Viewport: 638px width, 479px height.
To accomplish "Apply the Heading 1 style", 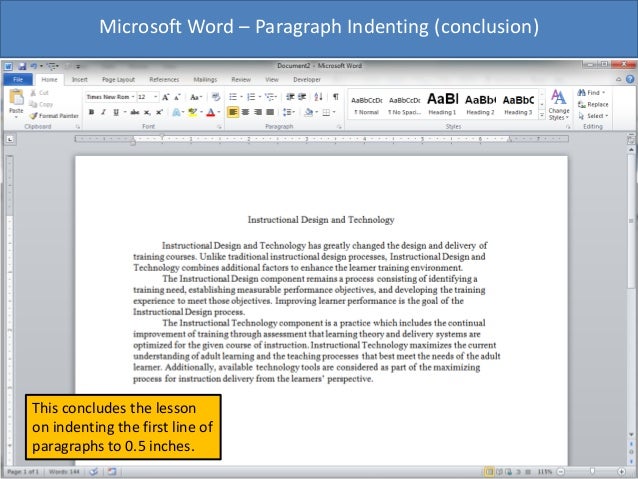I will pyautogui.click(x=442, y=104).
